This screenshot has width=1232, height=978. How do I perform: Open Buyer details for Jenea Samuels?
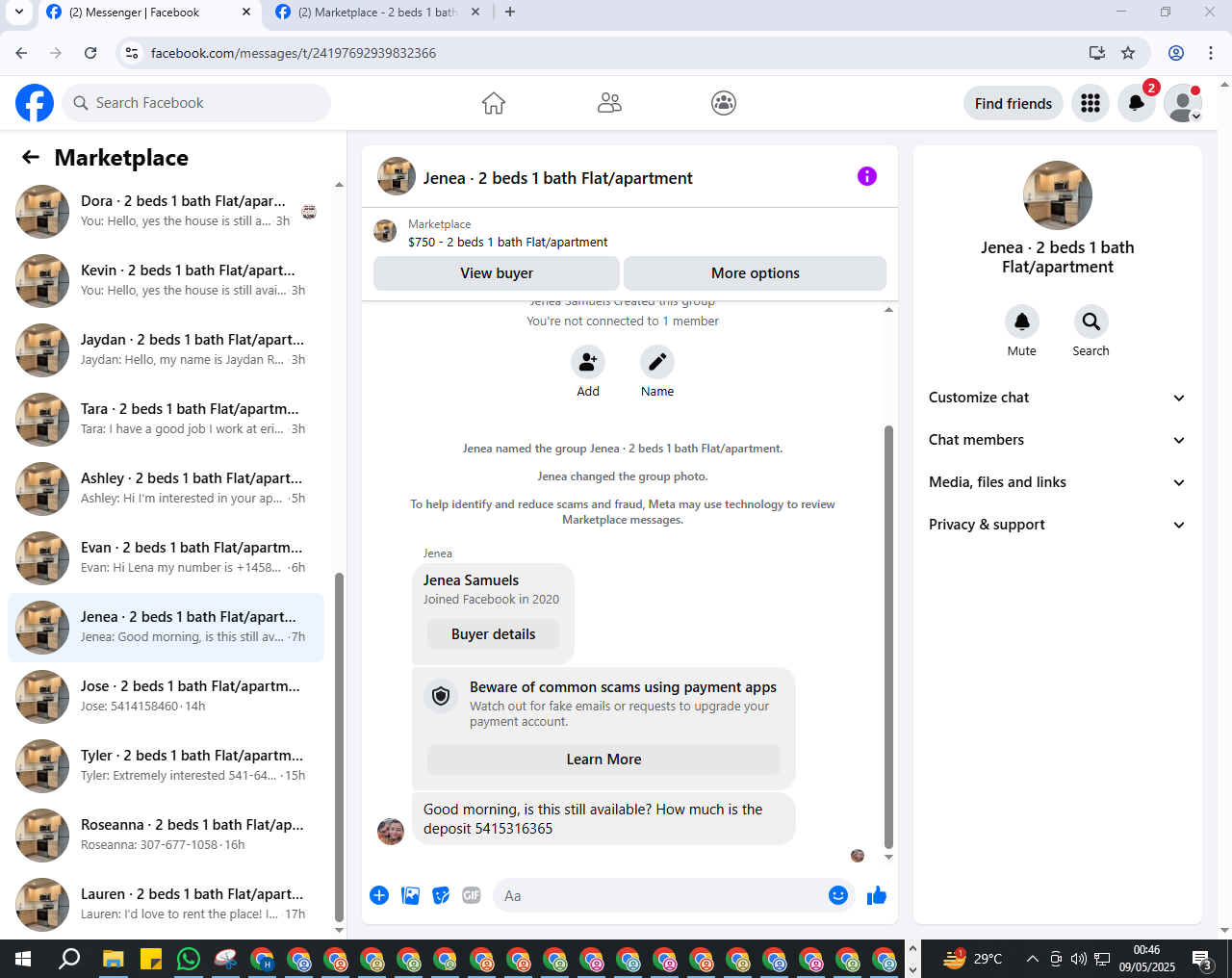pyautogui.click(x=493, y=634)
